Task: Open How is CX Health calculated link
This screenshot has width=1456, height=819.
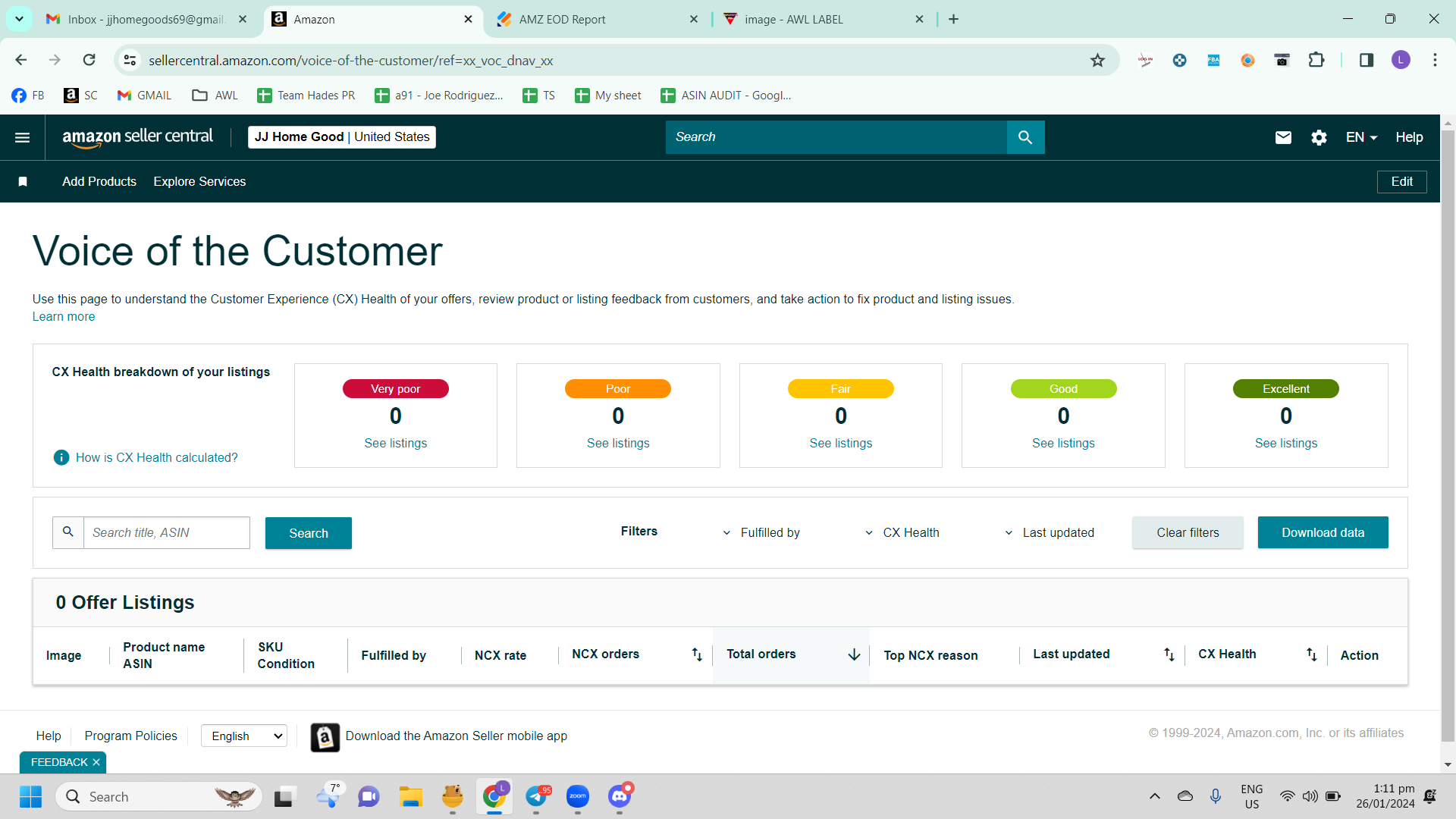Action: (x=157, y=458)
